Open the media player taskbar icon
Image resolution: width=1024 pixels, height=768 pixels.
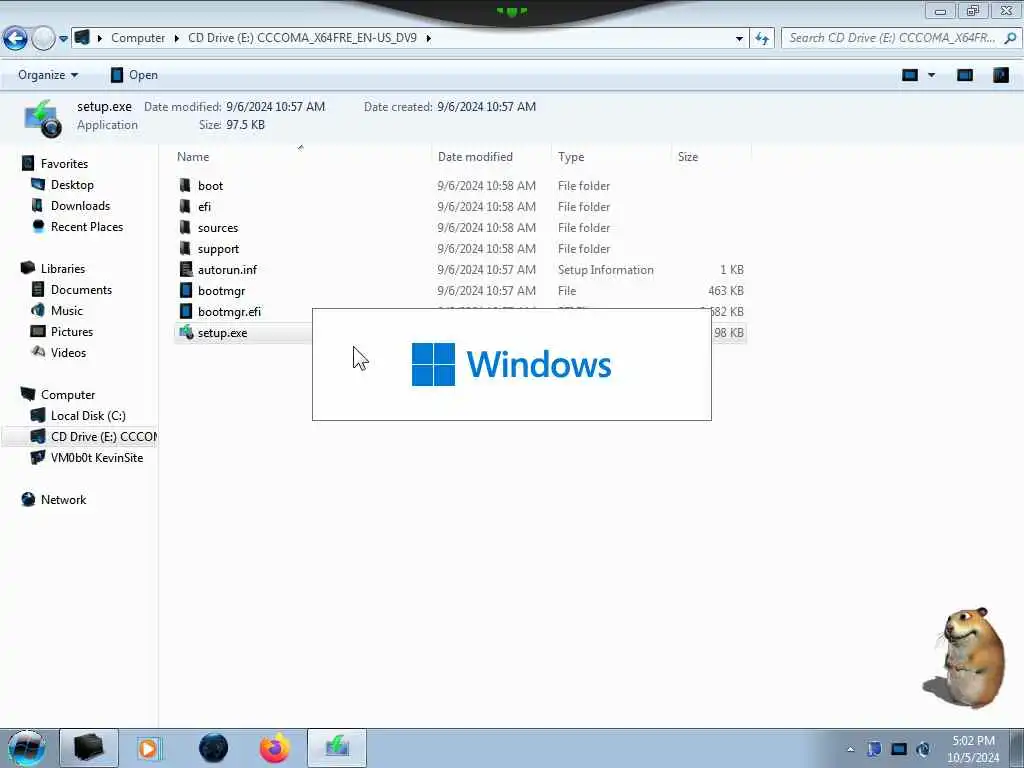[x=149, y=748]
